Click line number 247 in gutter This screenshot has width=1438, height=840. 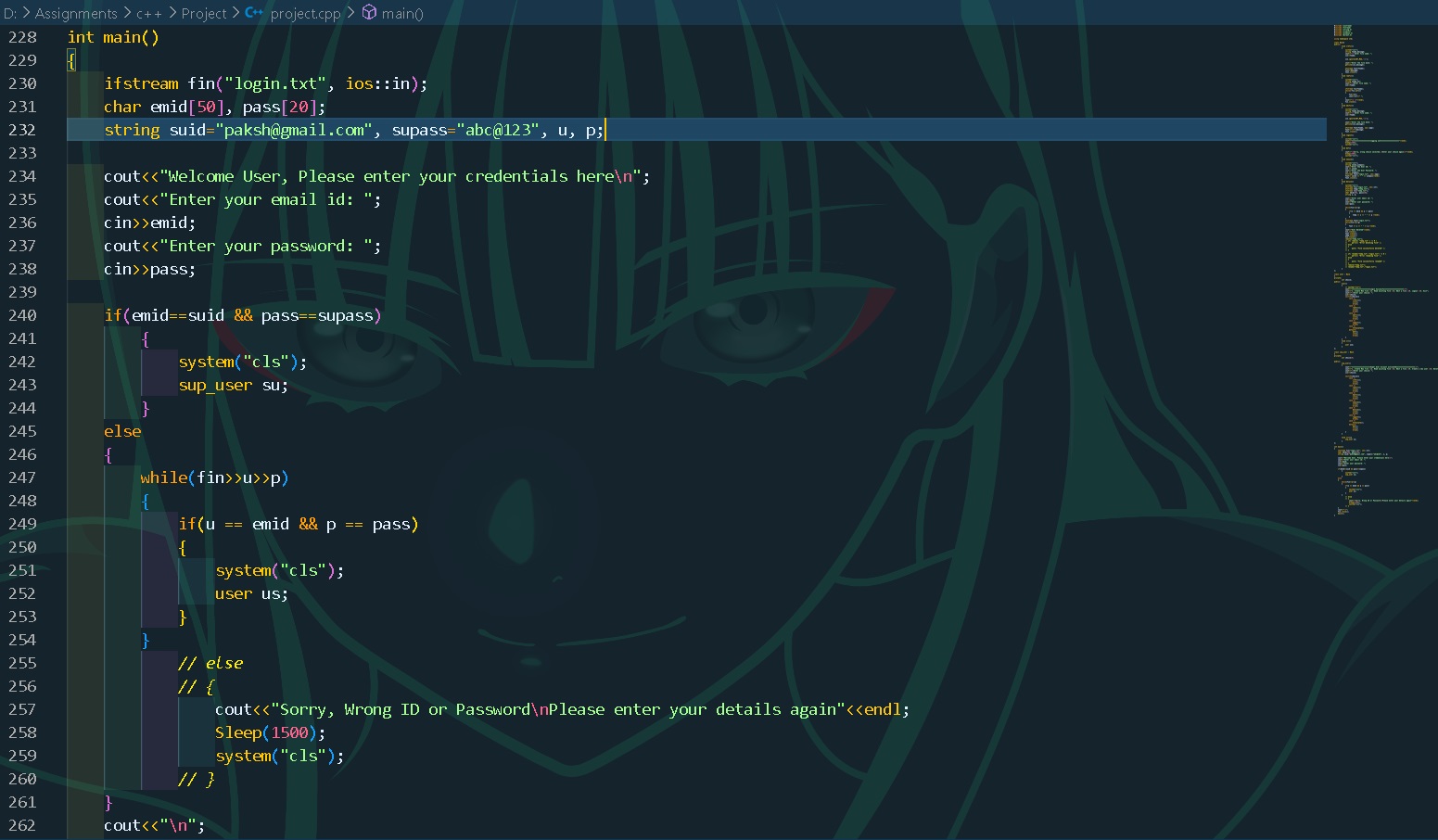pyautogui.click(x=22, y=477)
